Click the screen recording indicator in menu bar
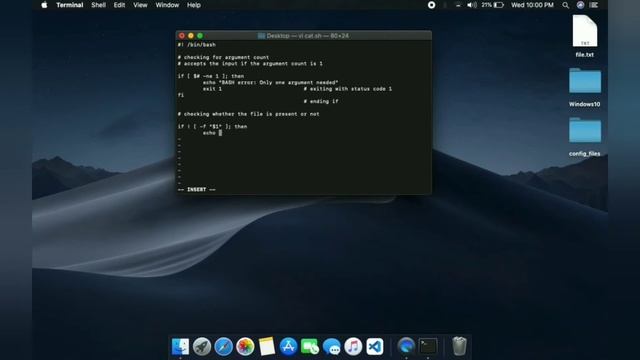640x360 pixels. point(431,5)
